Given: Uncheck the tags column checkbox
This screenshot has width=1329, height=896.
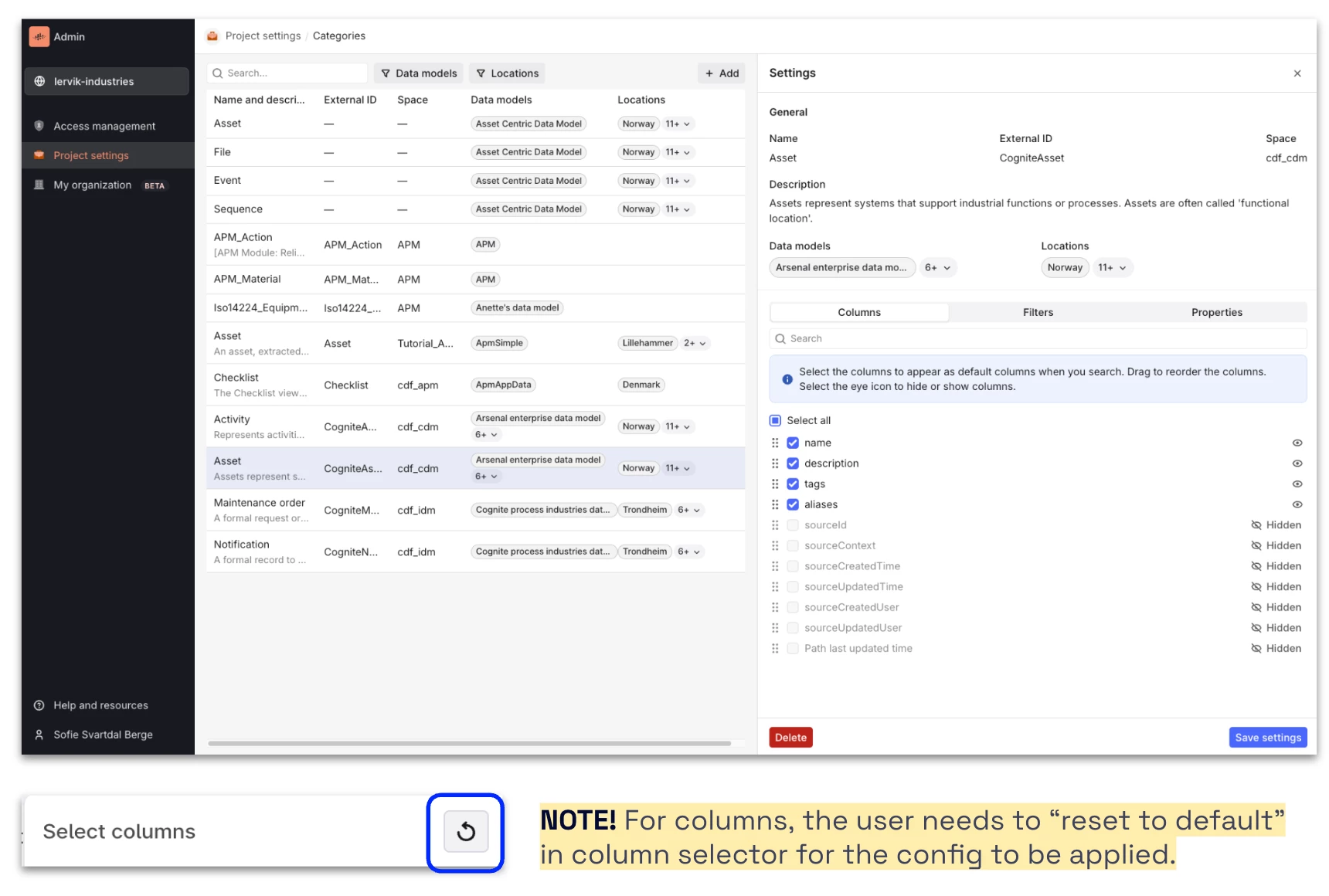Looking at the screenshot, I should (x=793, y=484).
